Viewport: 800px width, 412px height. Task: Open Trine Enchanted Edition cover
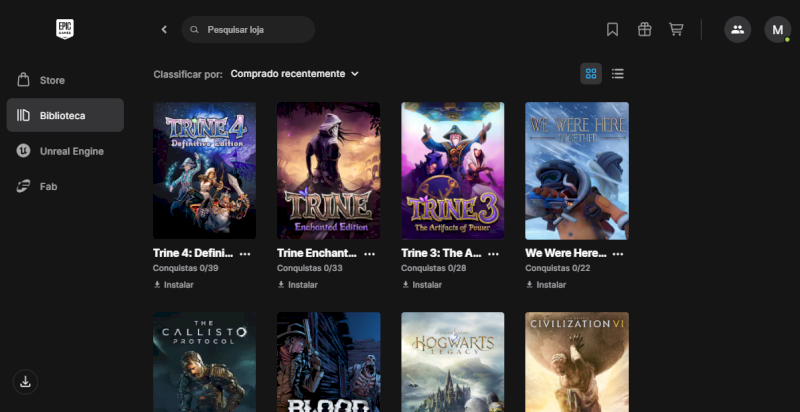tap(329, 171)
